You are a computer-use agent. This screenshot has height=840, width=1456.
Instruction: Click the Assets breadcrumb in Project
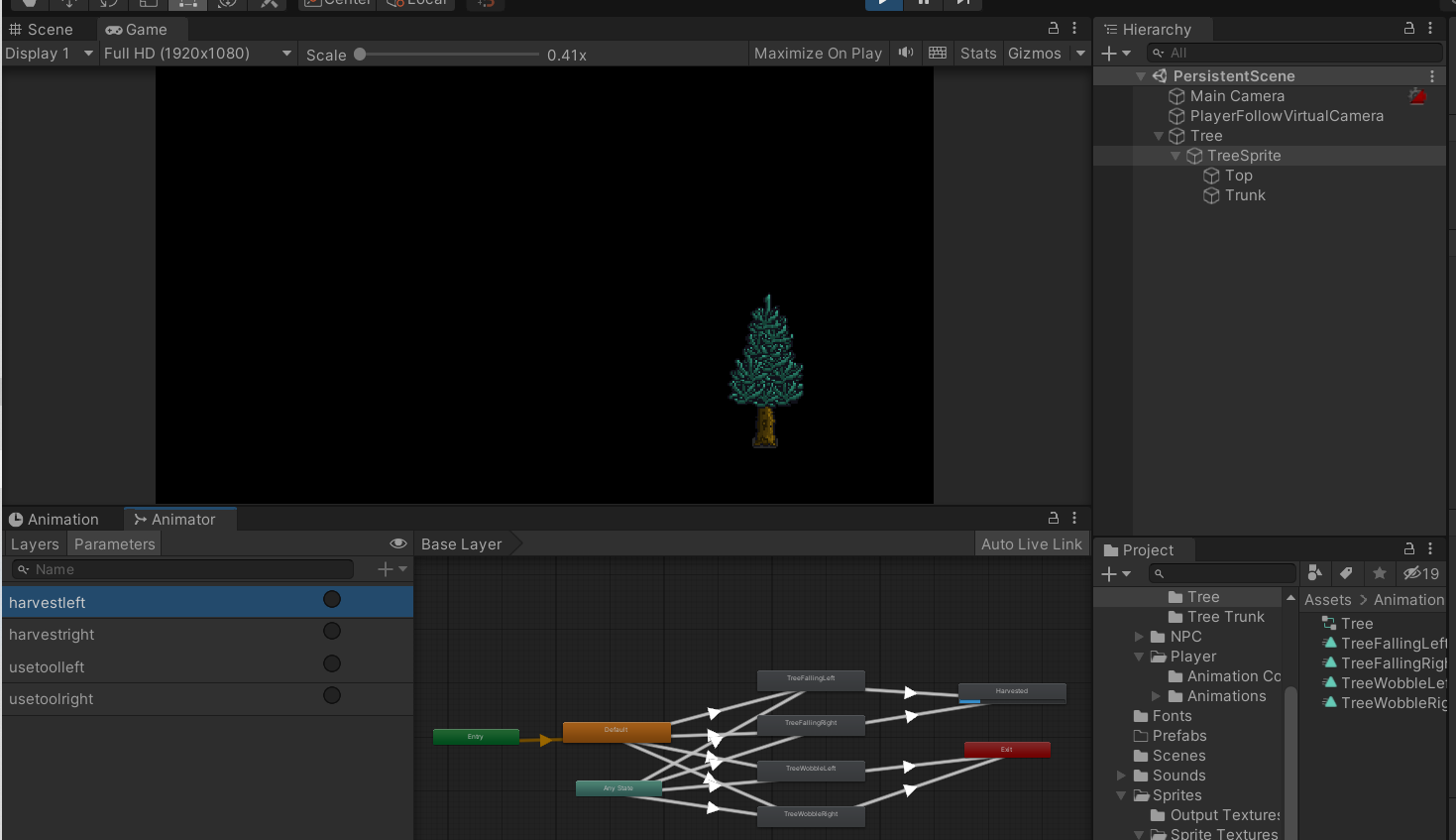click(1328, 600)
